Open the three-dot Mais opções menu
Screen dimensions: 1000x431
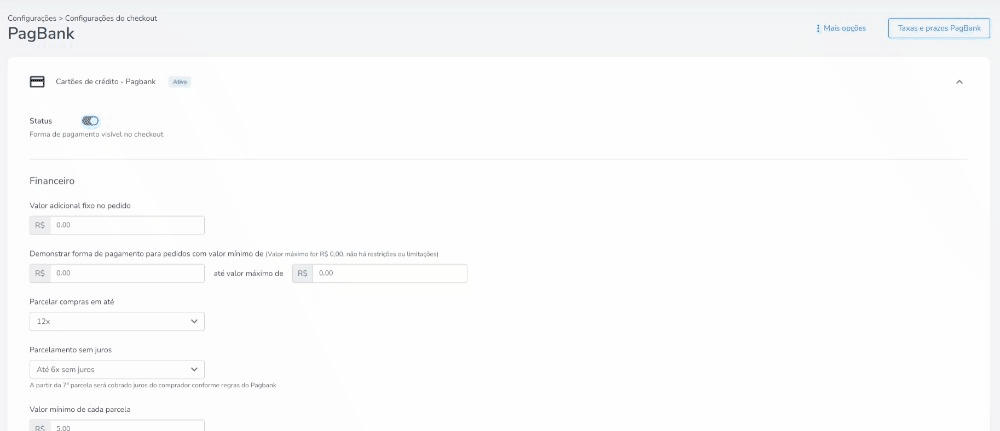[x=841, y=29]
